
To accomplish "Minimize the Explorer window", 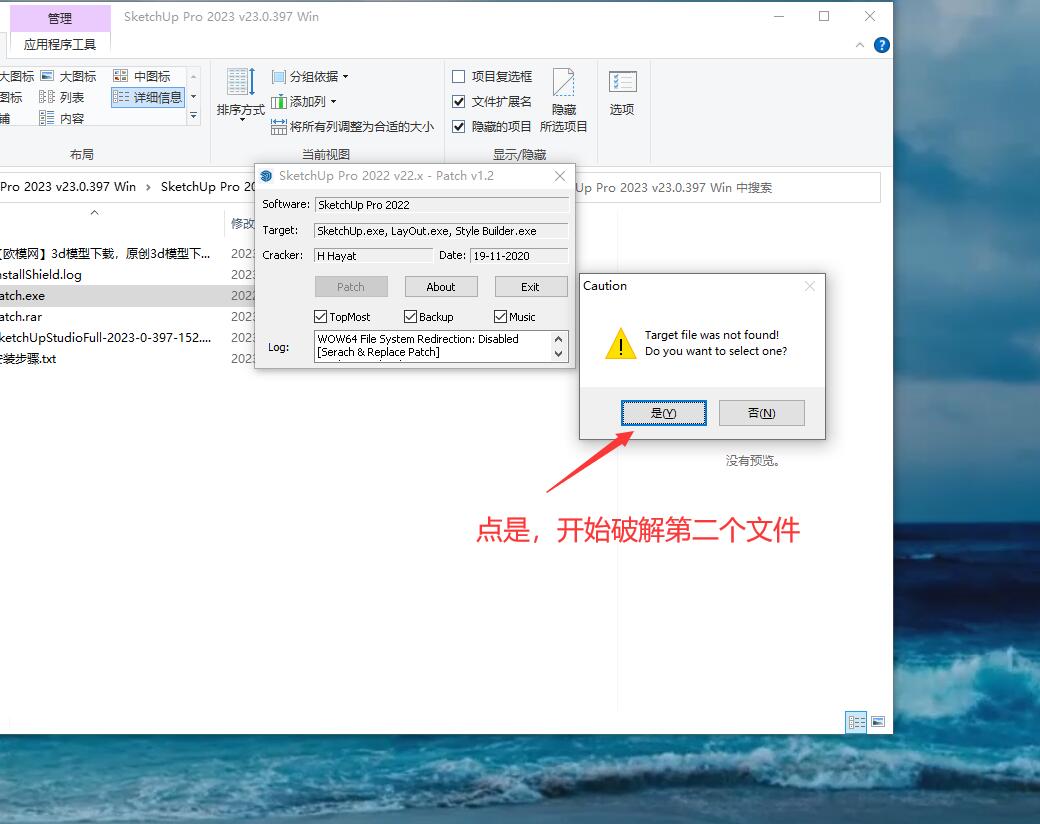I will click(779, 17).
